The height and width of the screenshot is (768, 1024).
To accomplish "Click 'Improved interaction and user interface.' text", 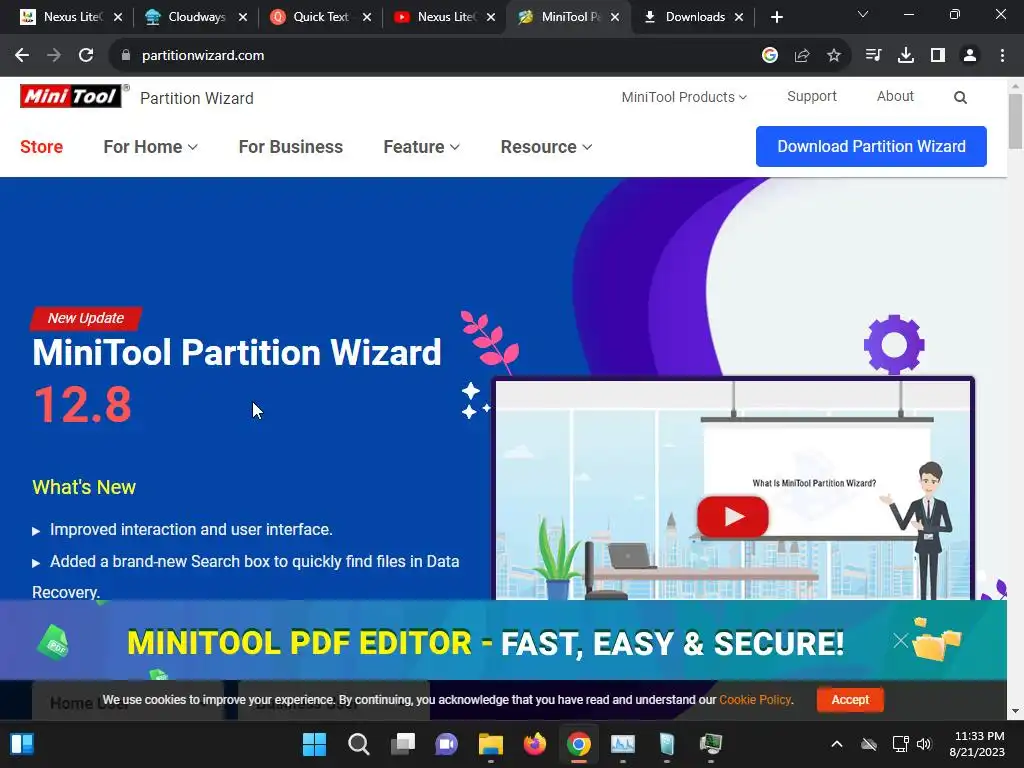I will [191, 530].
